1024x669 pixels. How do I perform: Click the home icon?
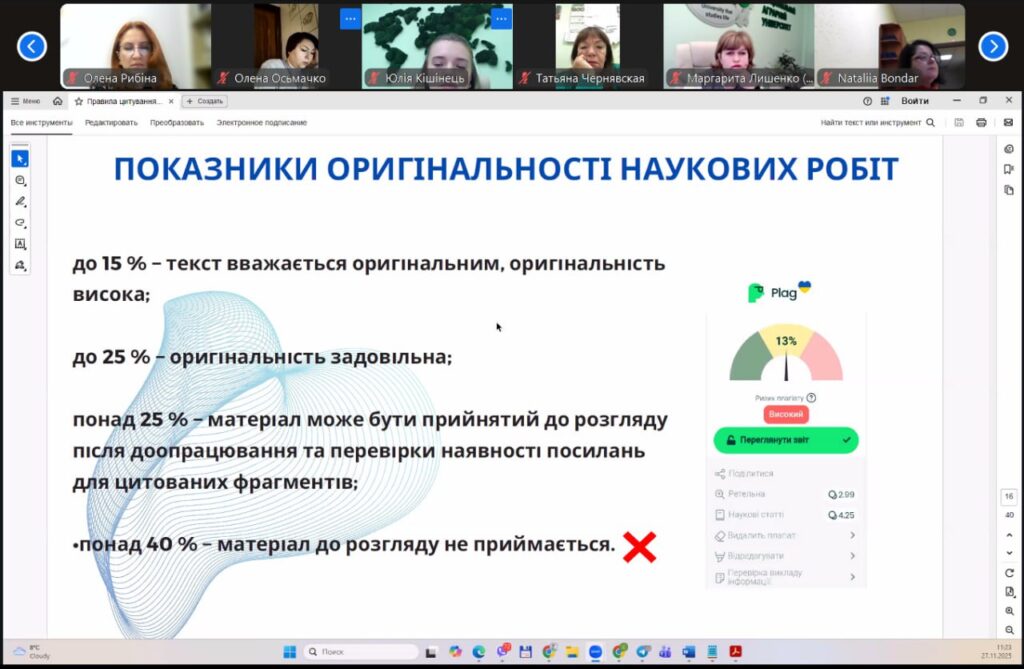[x=57, y=101]
